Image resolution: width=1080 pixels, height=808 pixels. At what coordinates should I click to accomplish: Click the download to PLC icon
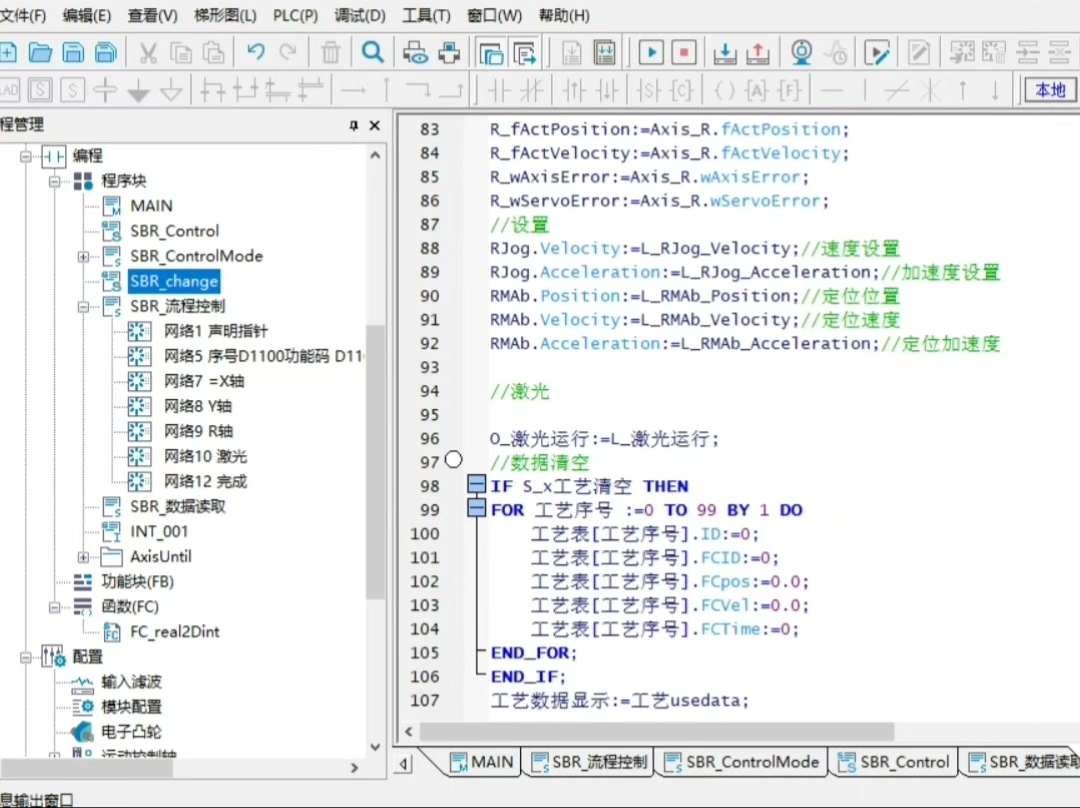[x=725, y=52]
